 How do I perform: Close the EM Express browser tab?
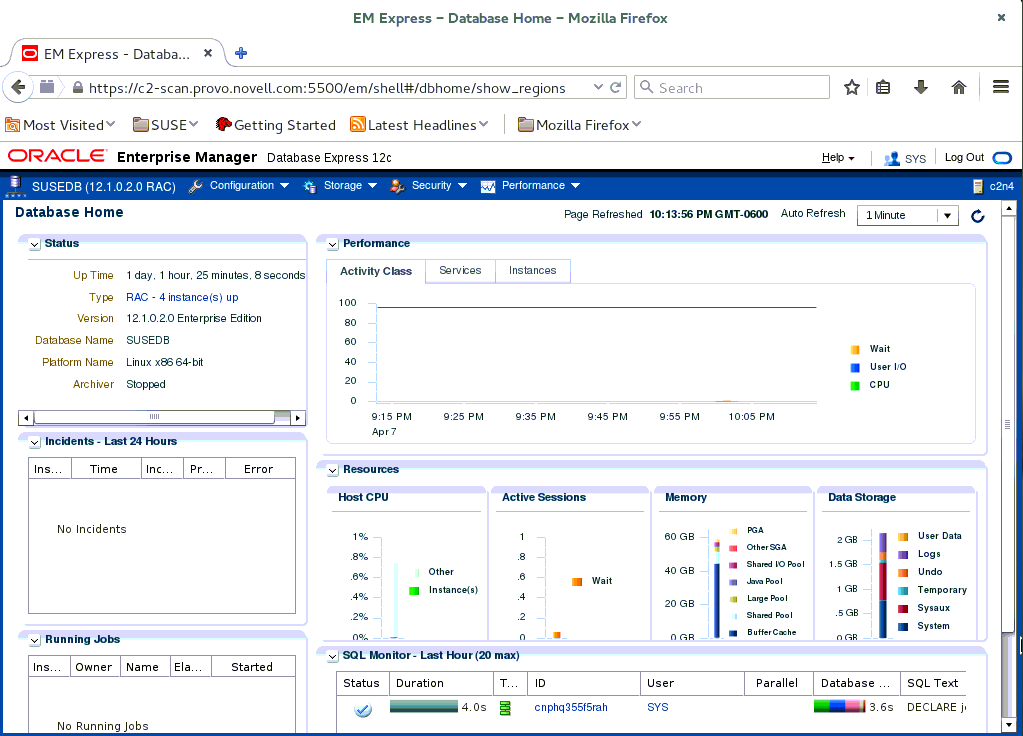pyautogui.click(x=207, y=53)
